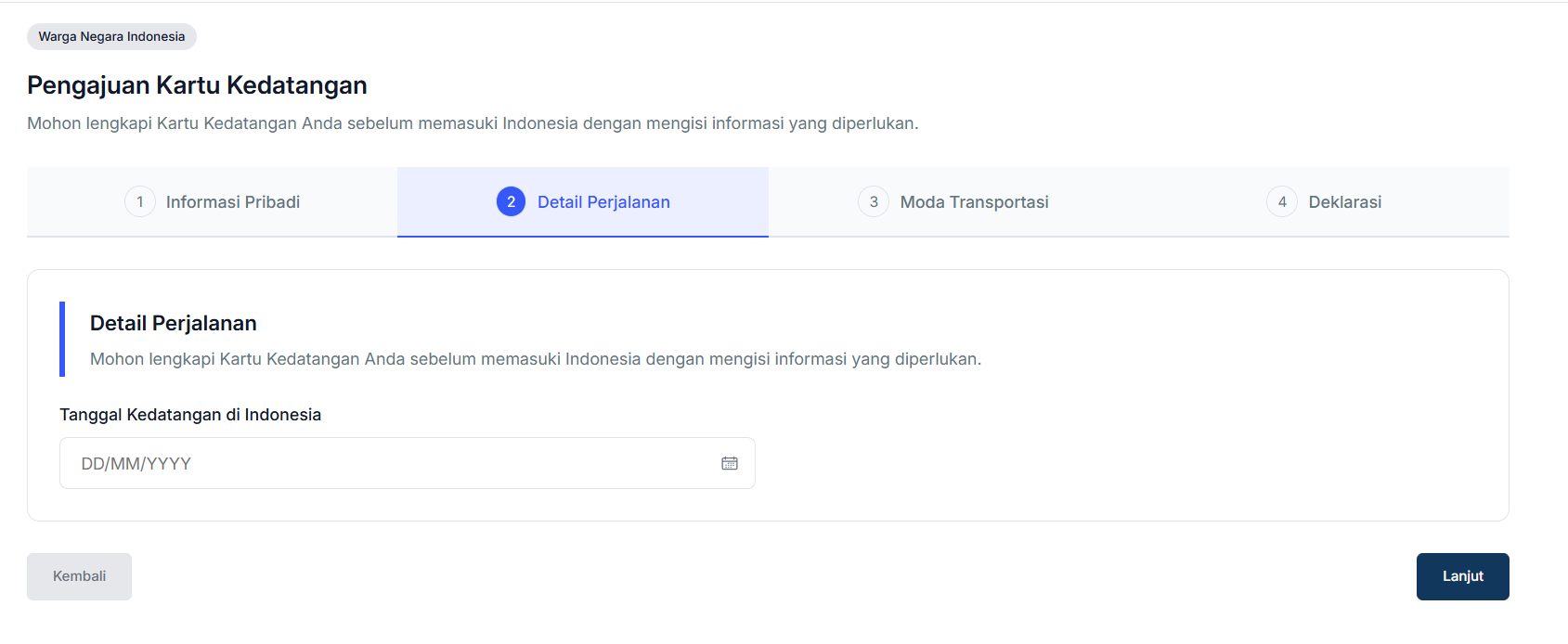Click the Pengajuan Kartu Kedatangan heading
Screen dimensions: 1568x644
[197, 85]
